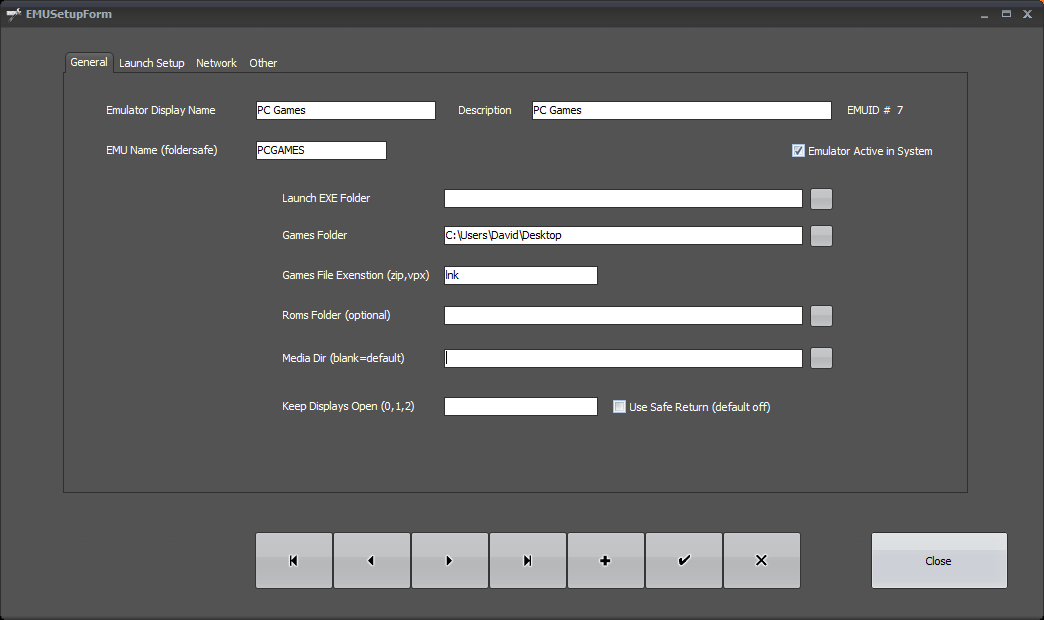Screen dimensions: 1044x620
Task: Uncheck Emulator Active in System
Action: 798,151
